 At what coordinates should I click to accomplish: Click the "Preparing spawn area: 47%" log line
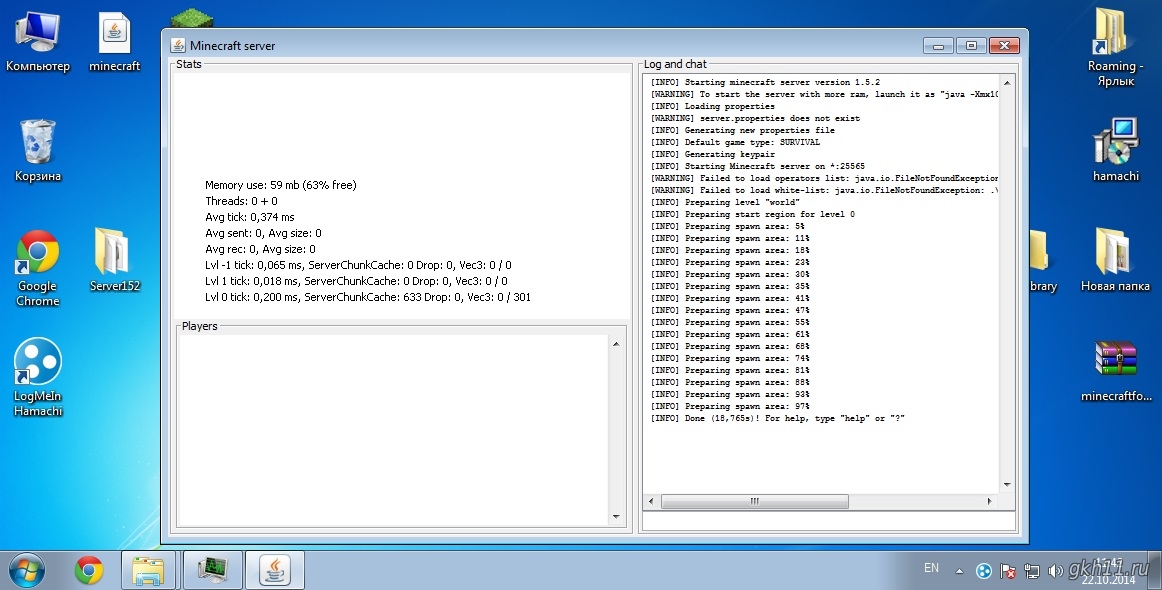click(x=730, y=310)
